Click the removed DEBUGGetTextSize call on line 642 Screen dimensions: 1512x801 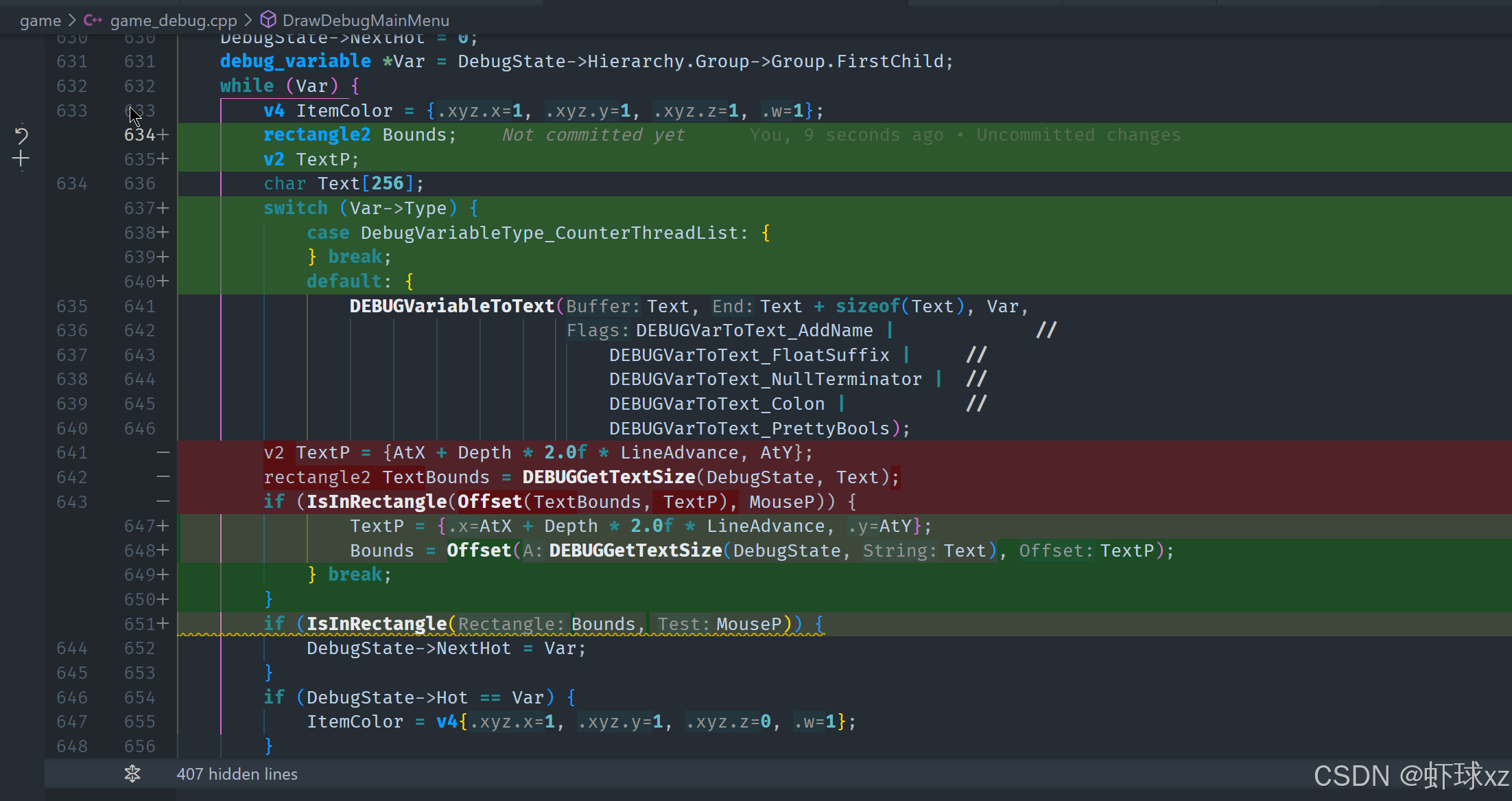tap(609, 477)
